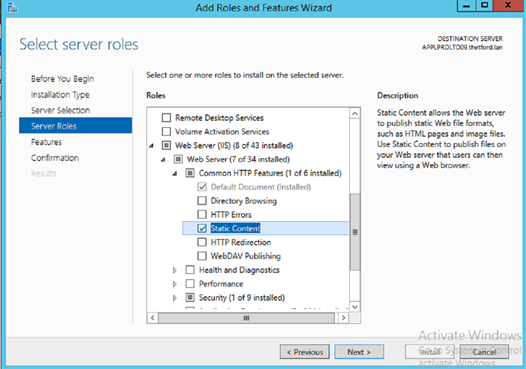Screen dimensions: 526x369
Task: Collapse the Common HTTP Features node
Action: (175, 173)
